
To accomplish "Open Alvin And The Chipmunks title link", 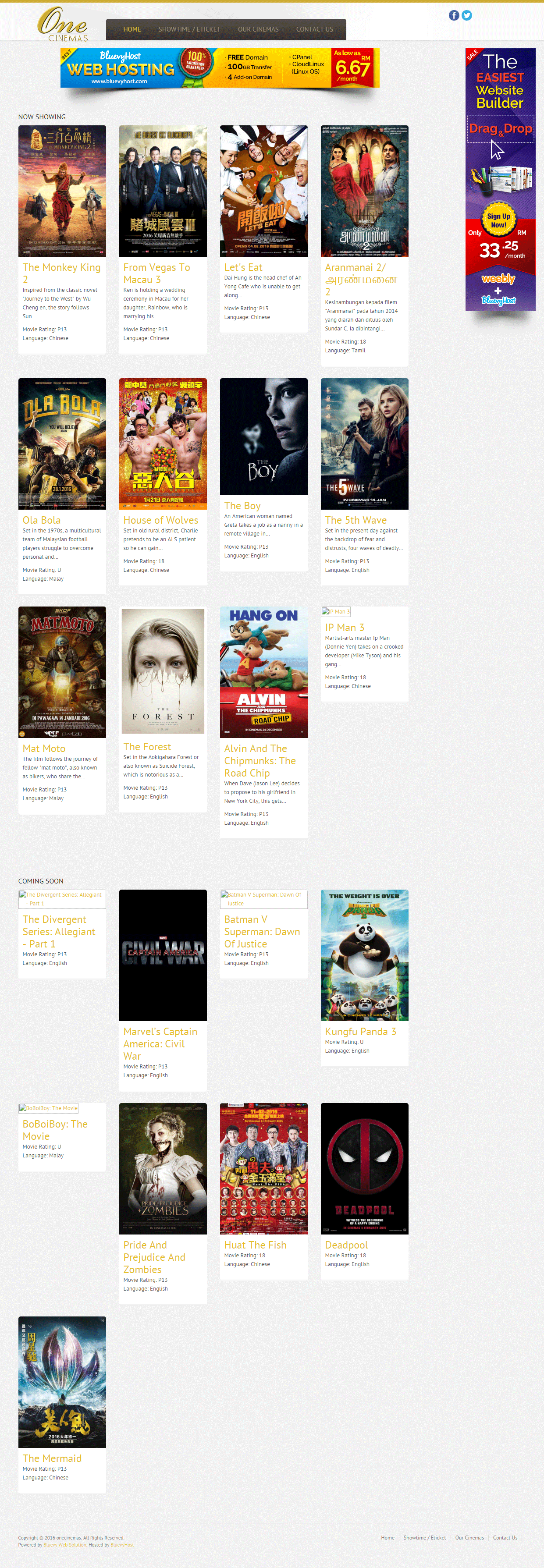I will 260,760.
